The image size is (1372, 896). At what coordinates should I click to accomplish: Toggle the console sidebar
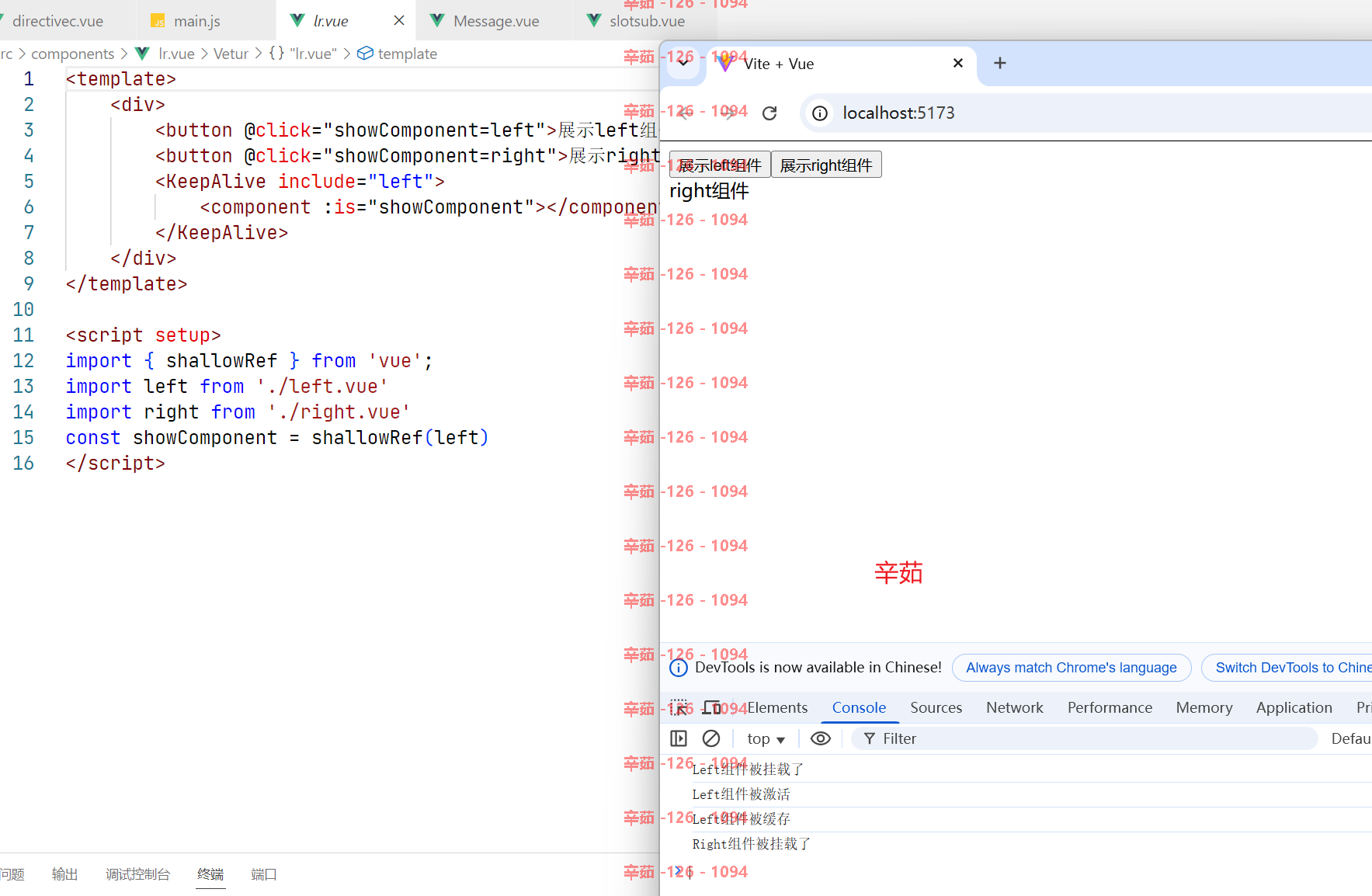[679, 738]
